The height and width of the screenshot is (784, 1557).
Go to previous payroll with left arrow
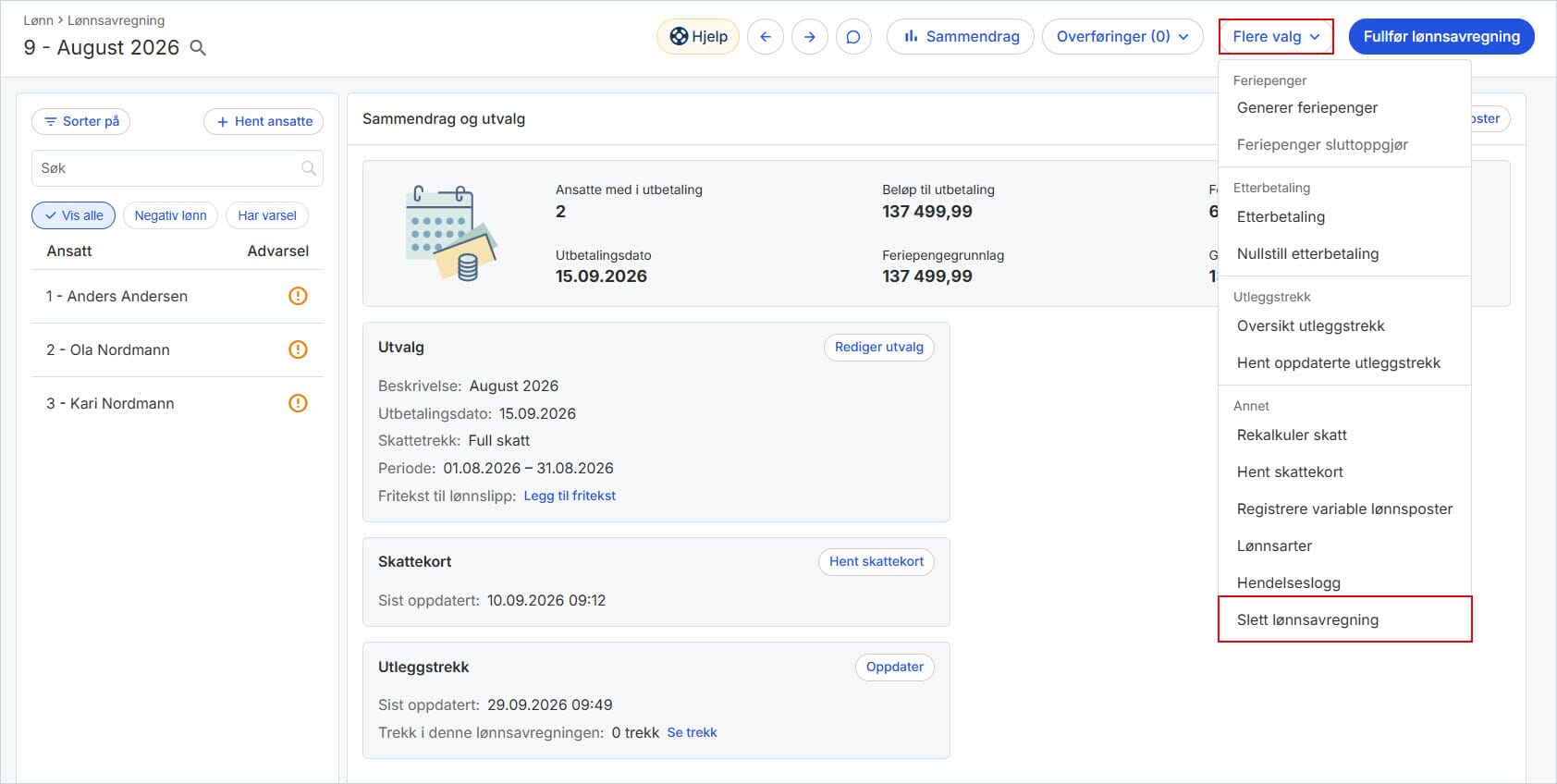[x=766, y=37]
